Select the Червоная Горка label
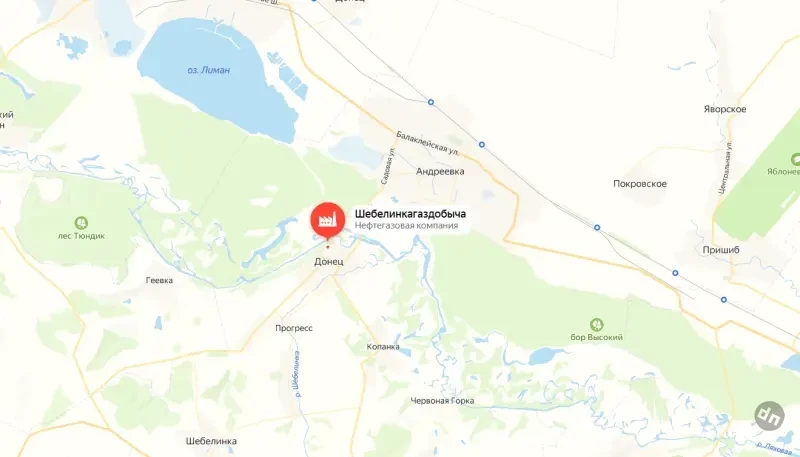 pos(442,401)
